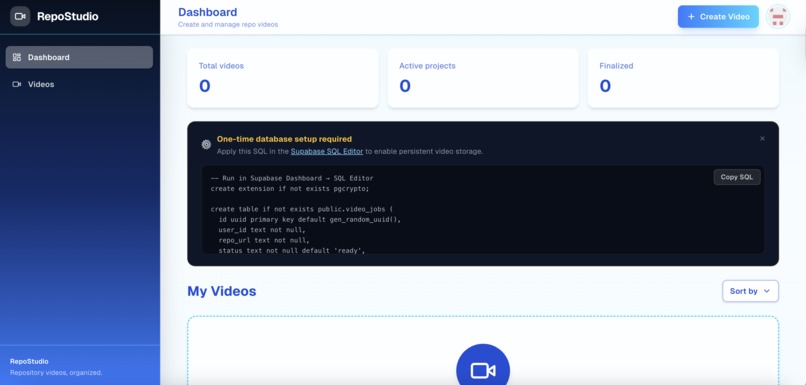Click 'Repository videos, organized.' footer text
This screenshot has width=806, height=385.
click(56, 373)
